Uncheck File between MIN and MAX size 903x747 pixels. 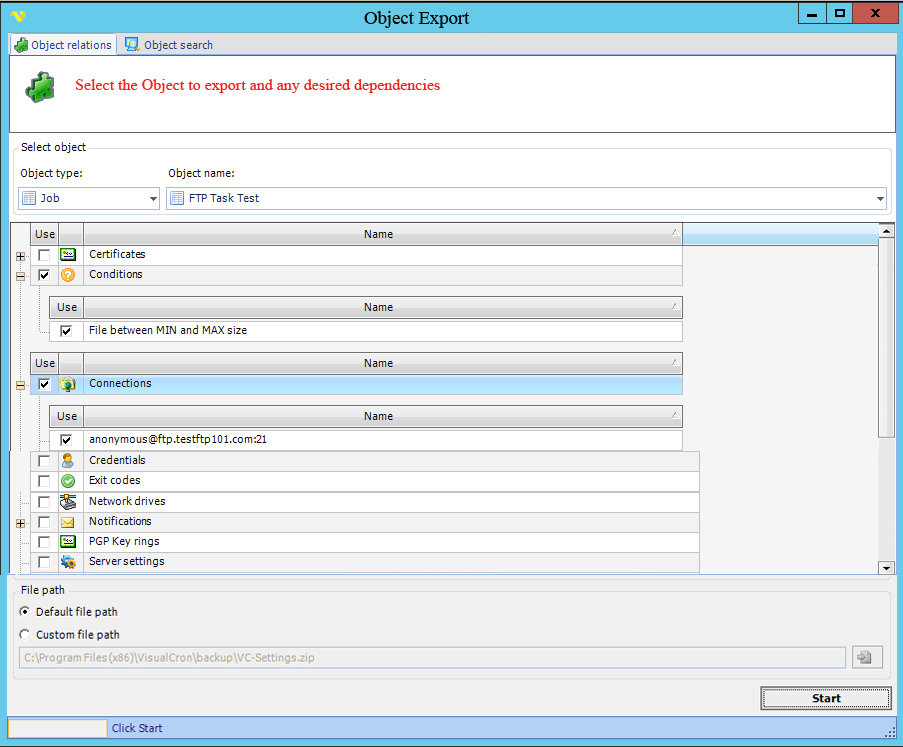[66, 331]
